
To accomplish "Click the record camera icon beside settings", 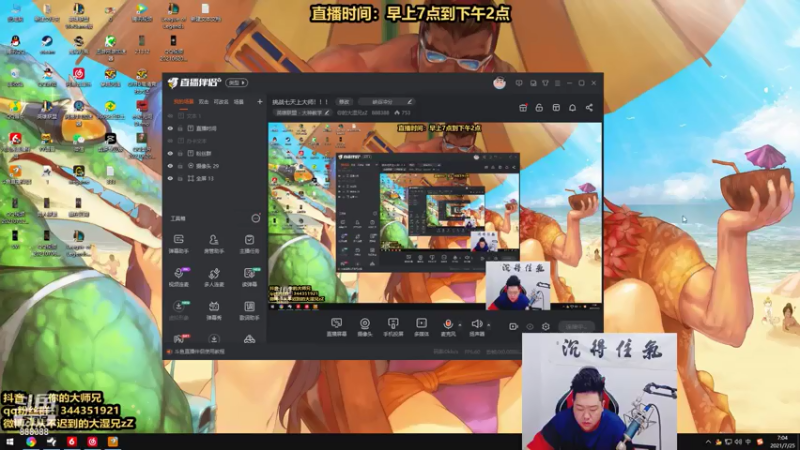I will click(x=513, y=327).
